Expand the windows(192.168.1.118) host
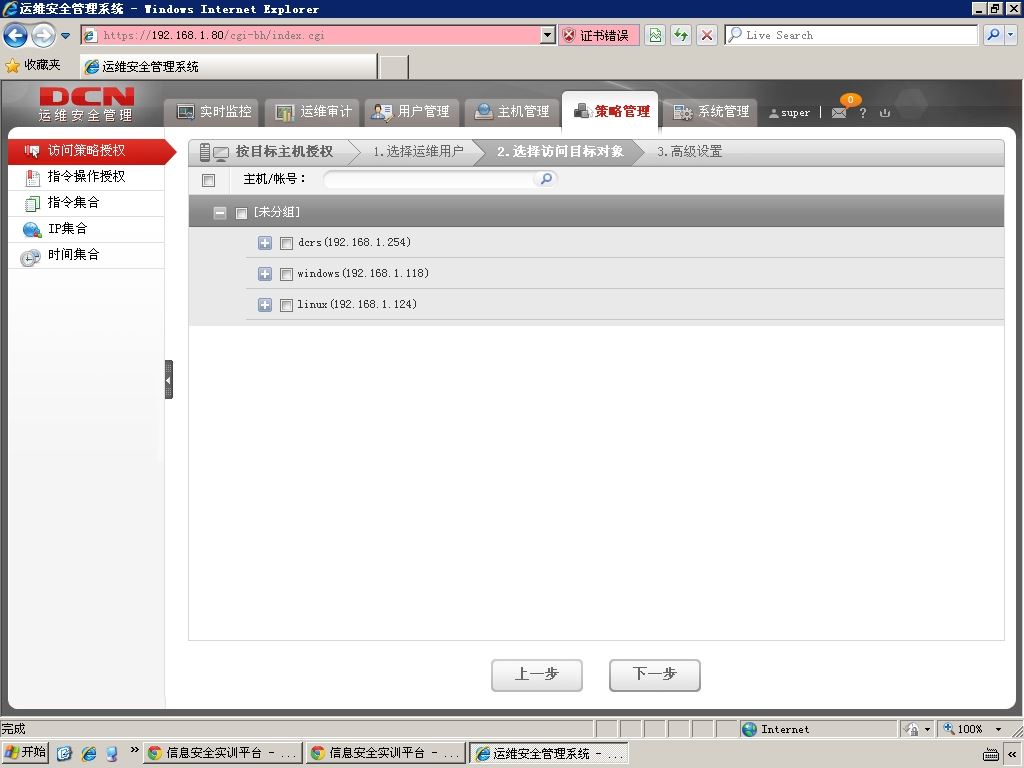This screenshot has width=1024, height=768. [x=264, y=274]
